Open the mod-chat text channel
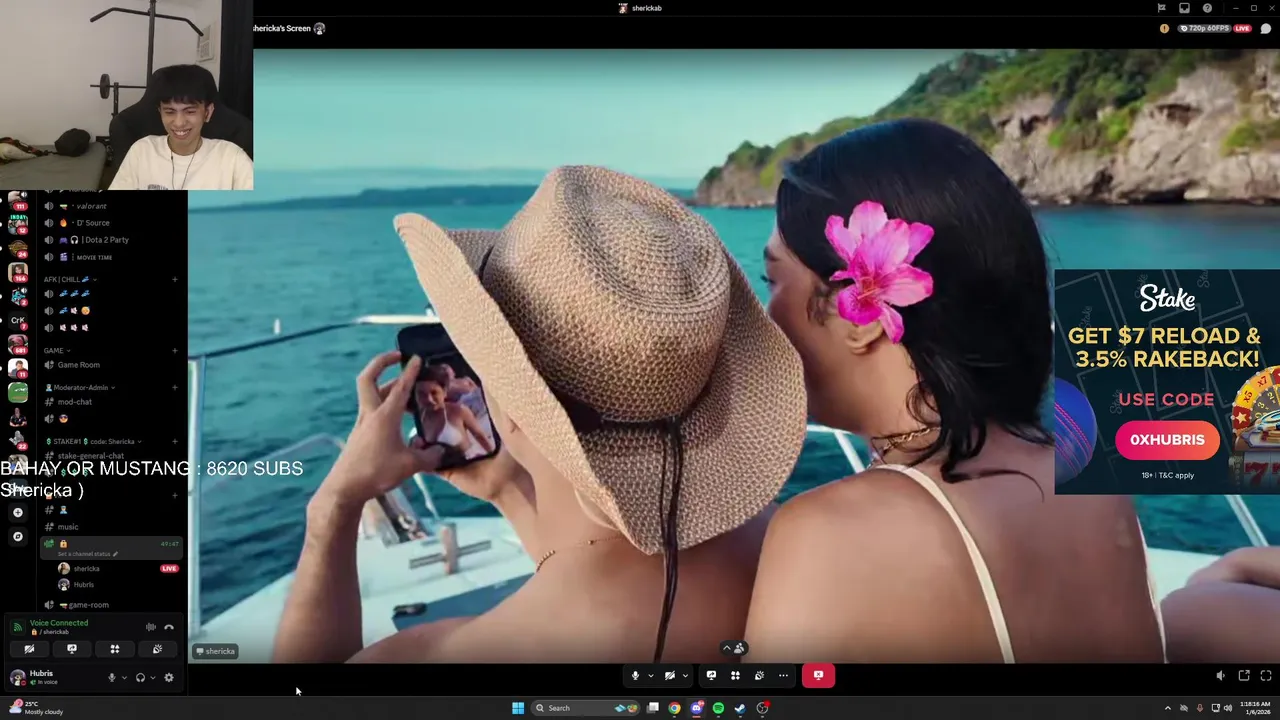This screenshot has width=1280, height=720. click(x=110, y=402)
